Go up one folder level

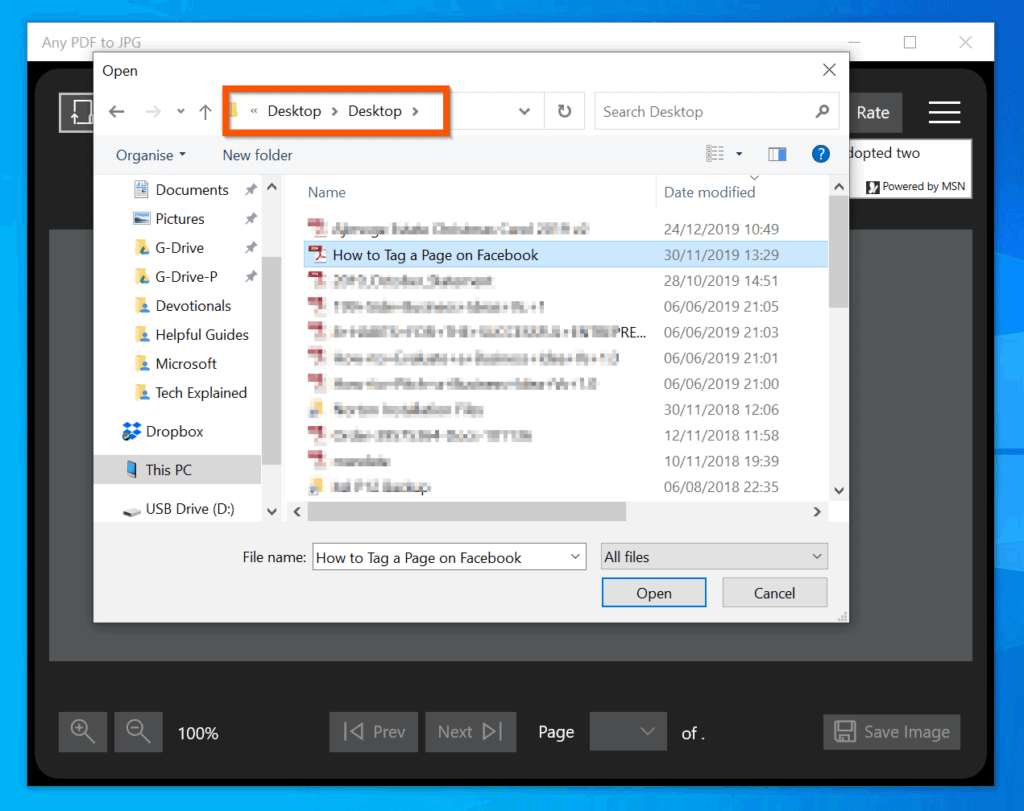coord(206,112)
